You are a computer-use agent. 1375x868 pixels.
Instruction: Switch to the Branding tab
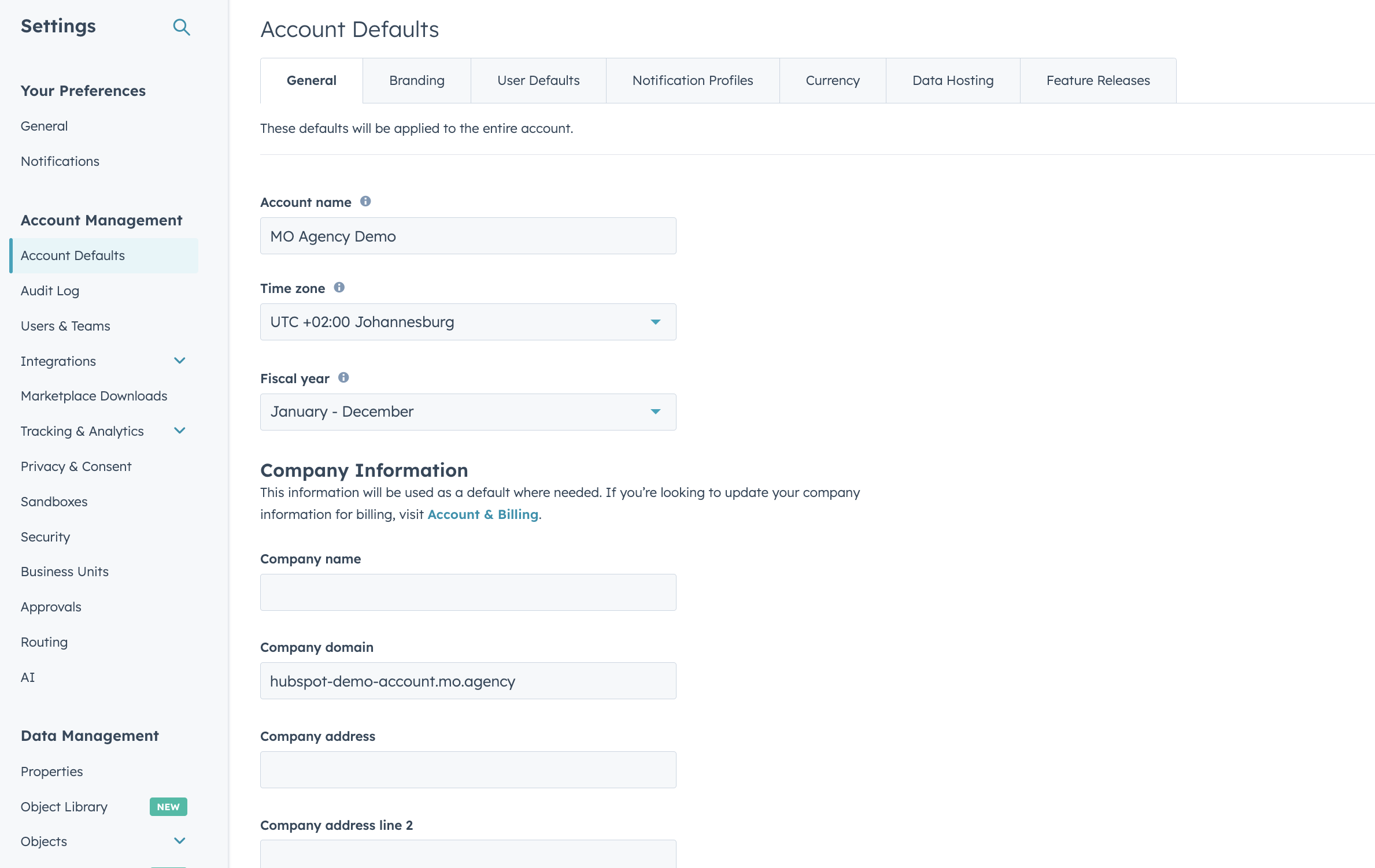pos(416,80)
